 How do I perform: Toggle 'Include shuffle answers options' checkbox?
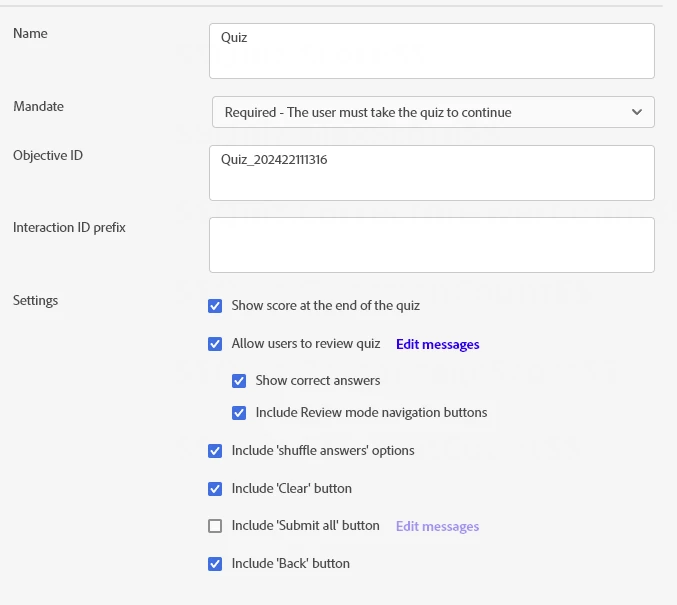(215, 451)
